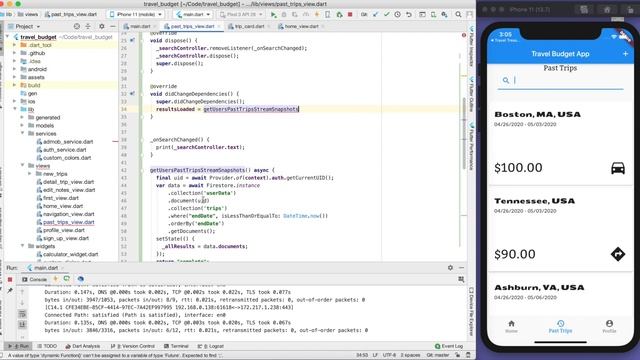Expand the android folder
640x360 pixels.
(15, 69)
